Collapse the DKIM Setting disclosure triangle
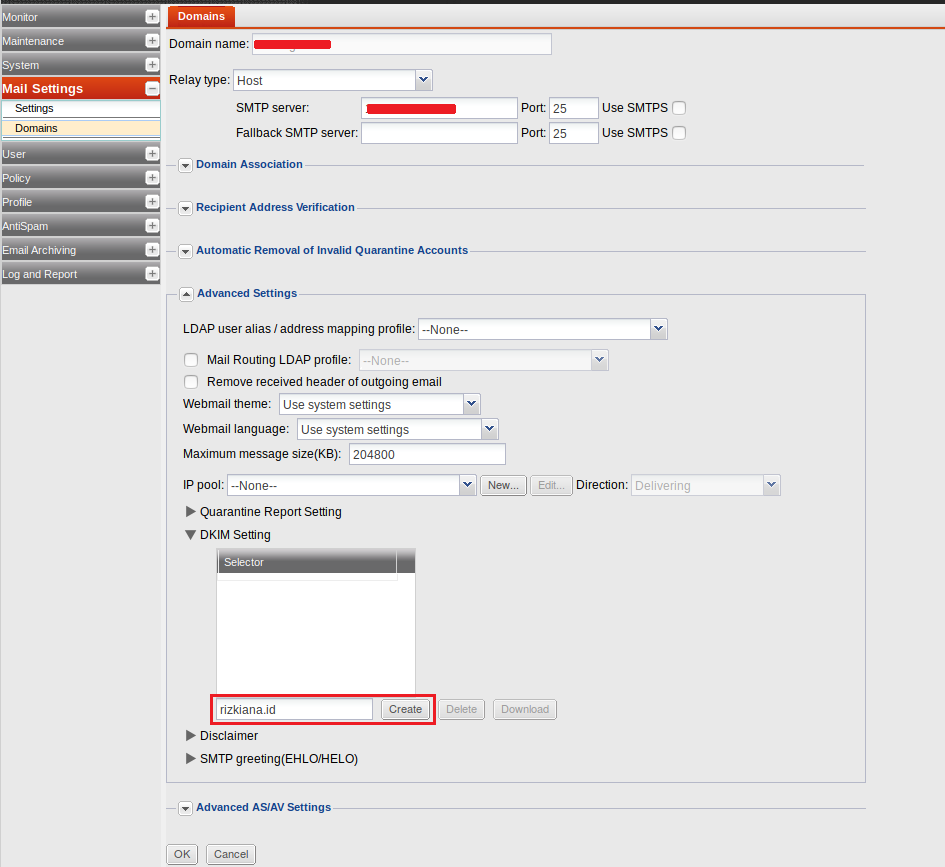 pos(191,534)
